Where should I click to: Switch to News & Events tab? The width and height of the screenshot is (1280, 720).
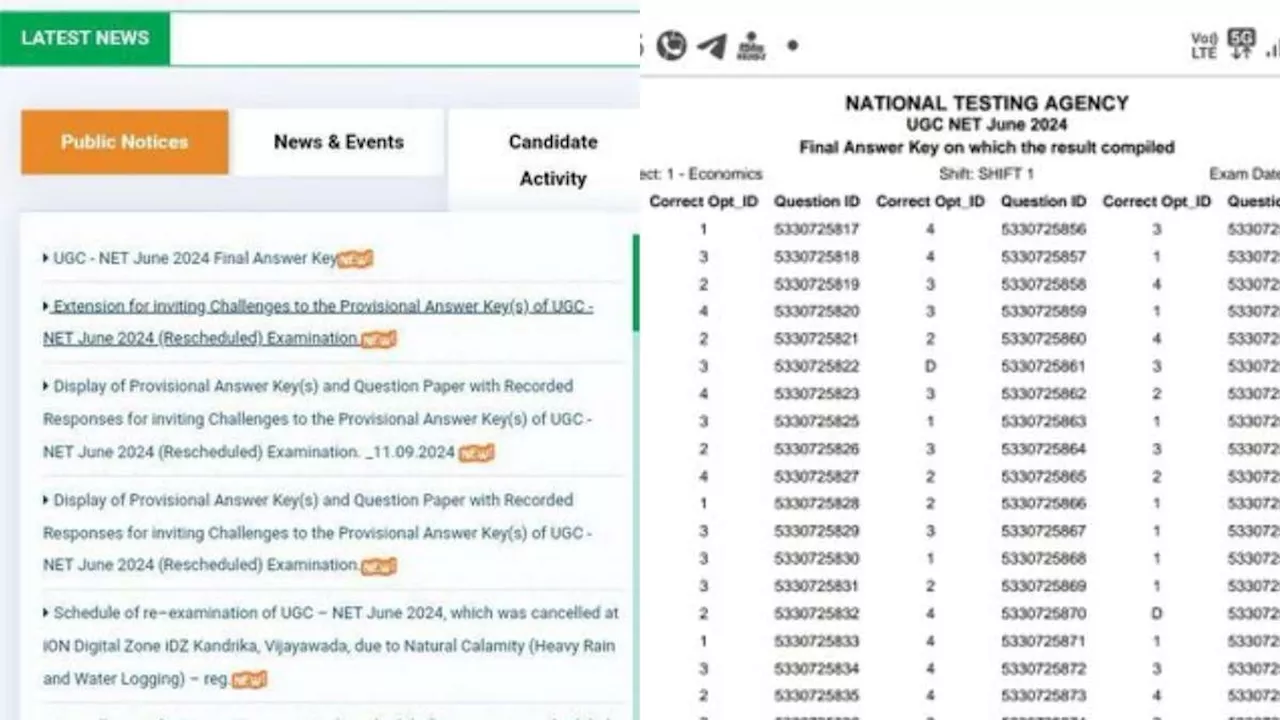coord(339,142)
